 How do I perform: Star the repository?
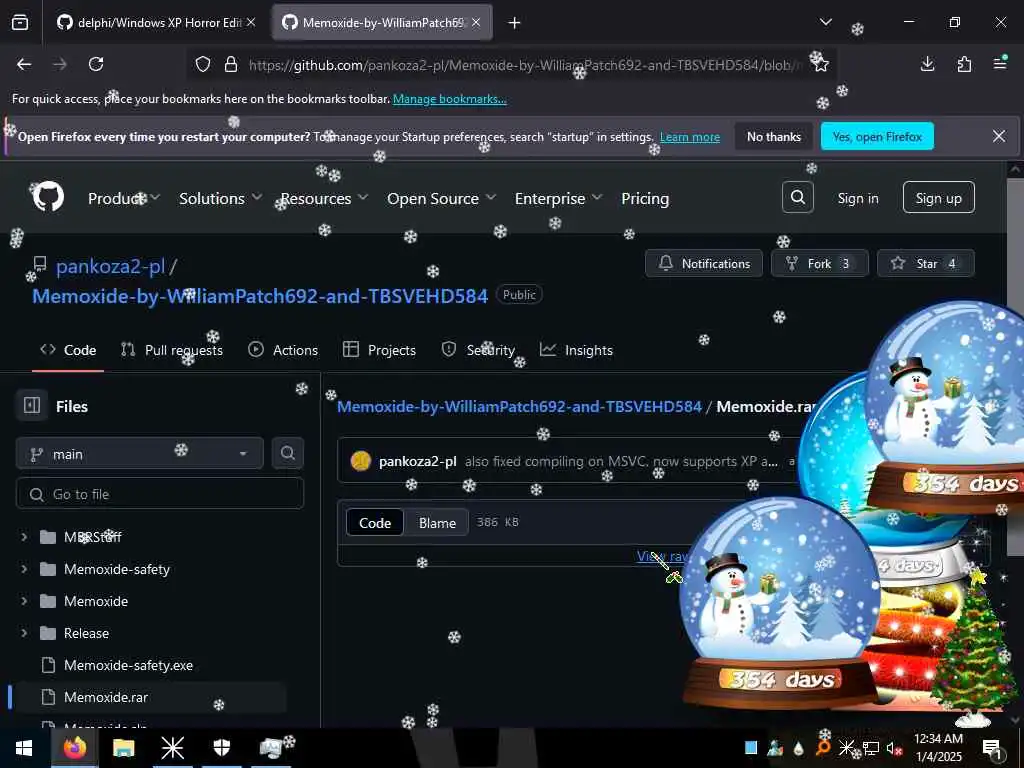(925, 263)
